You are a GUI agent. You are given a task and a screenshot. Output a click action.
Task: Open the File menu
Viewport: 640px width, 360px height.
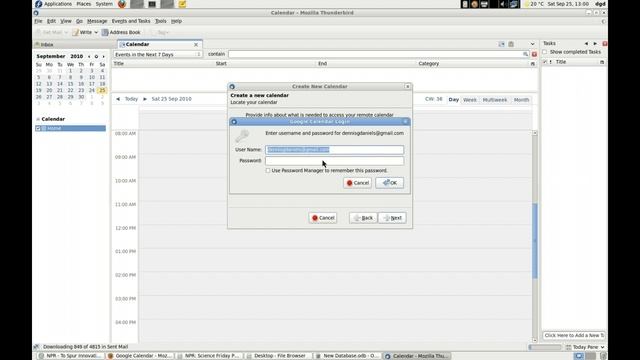(38, 21)
